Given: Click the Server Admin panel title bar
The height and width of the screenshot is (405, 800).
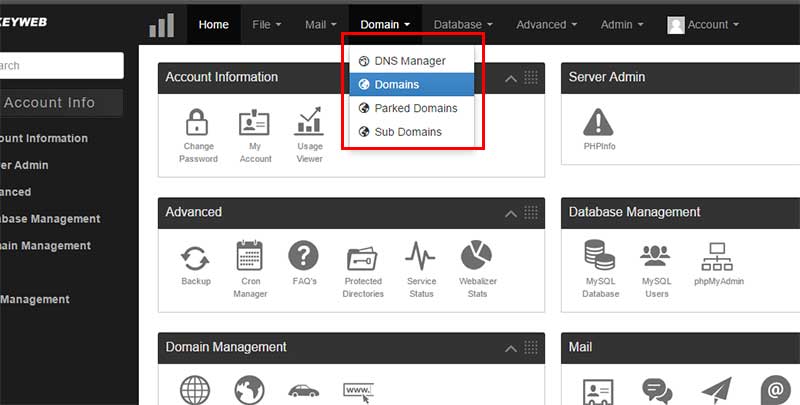Looking at the screenshot, I should (680, 78).
